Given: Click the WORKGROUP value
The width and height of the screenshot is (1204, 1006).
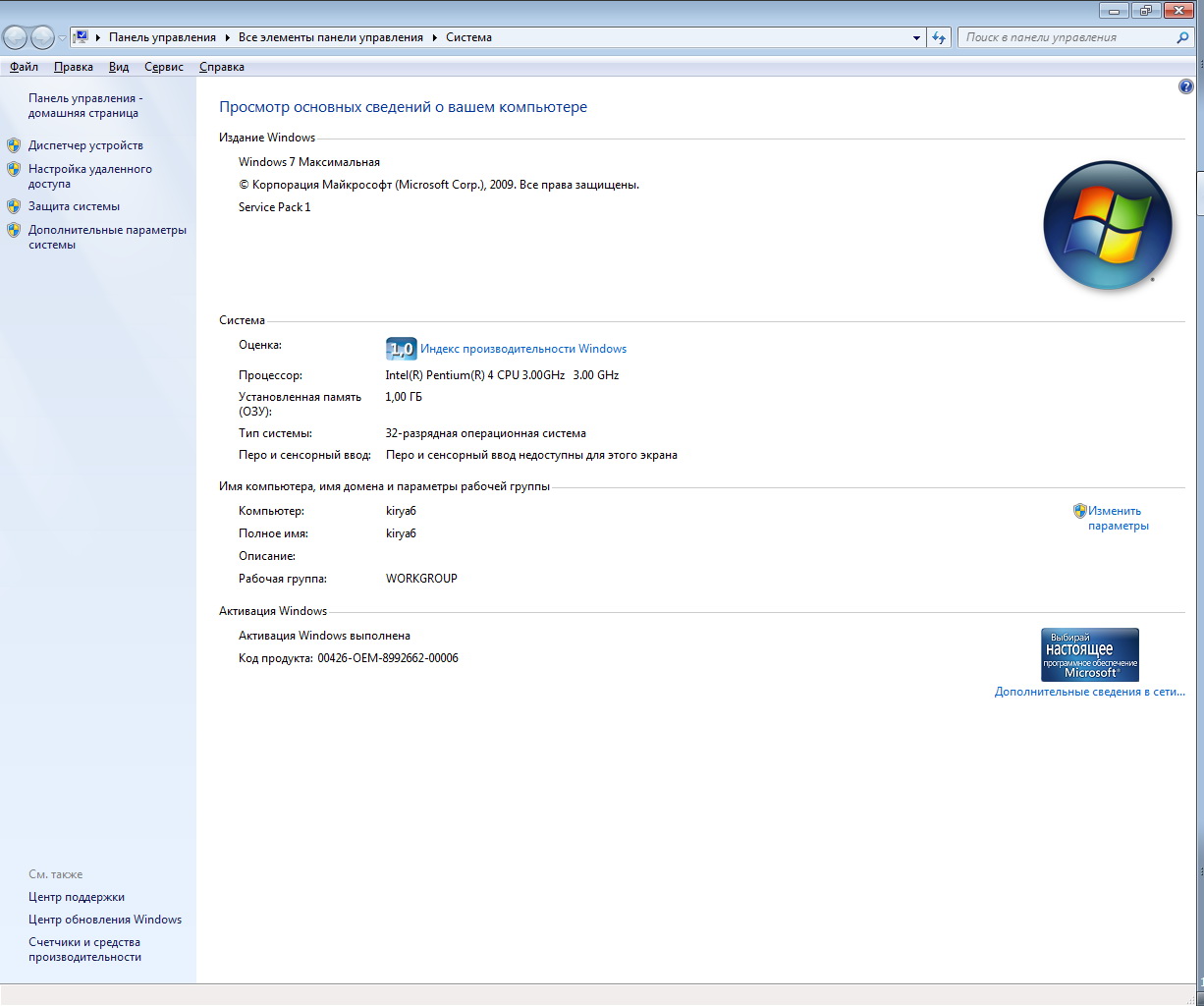Looking at the screenshot, I should (x=421, y=579).
